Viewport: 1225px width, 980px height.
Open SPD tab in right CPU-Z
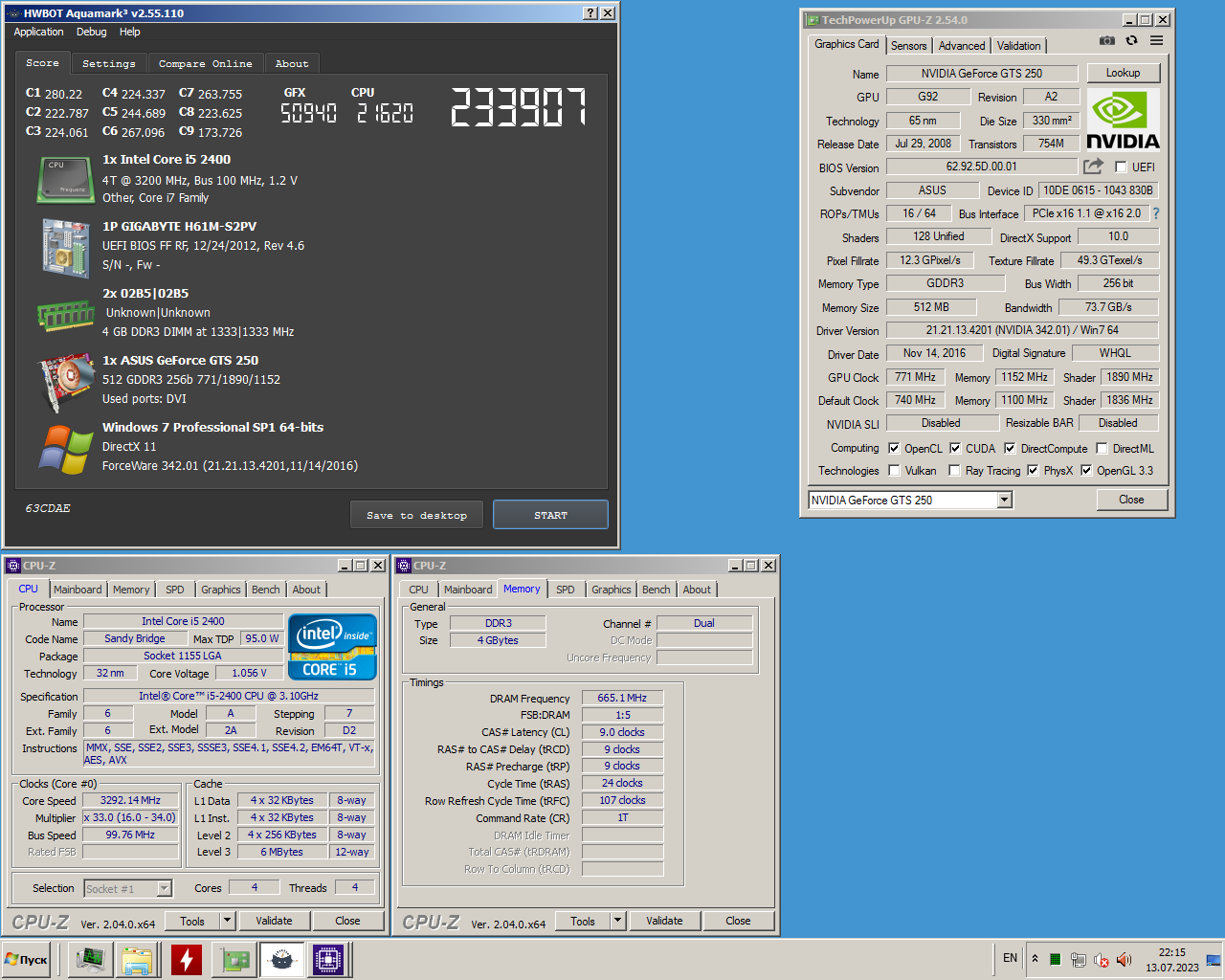(x=566, y=590)
